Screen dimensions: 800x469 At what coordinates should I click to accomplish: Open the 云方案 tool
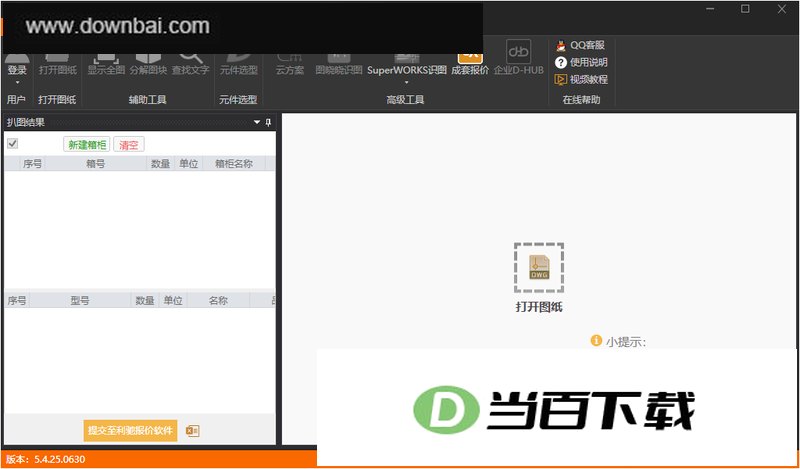(x=289, y=65)
